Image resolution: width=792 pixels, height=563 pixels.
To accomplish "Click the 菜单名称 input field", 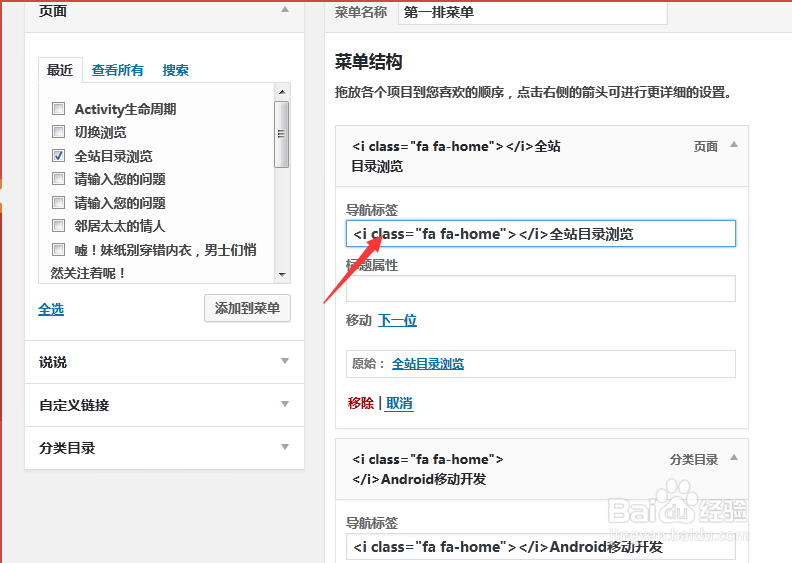I will [x=533, y=12].
